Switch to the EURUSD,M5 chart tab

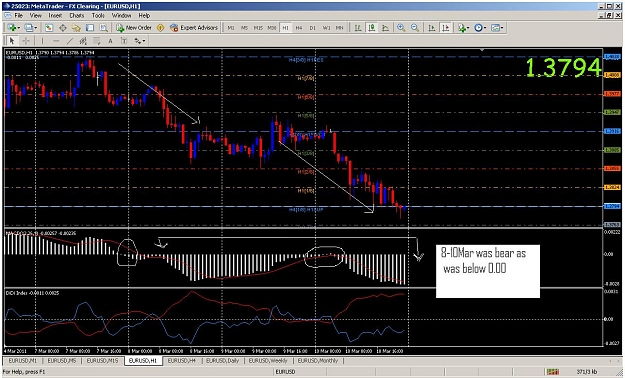[62, 360]
